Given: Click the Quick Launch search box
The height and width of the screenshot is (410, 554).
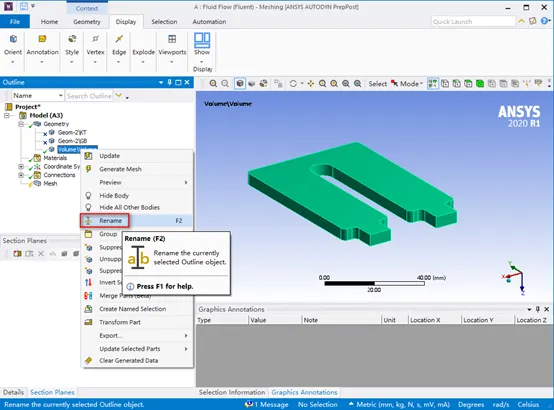Looking at the screenshot, I should 473,22.
